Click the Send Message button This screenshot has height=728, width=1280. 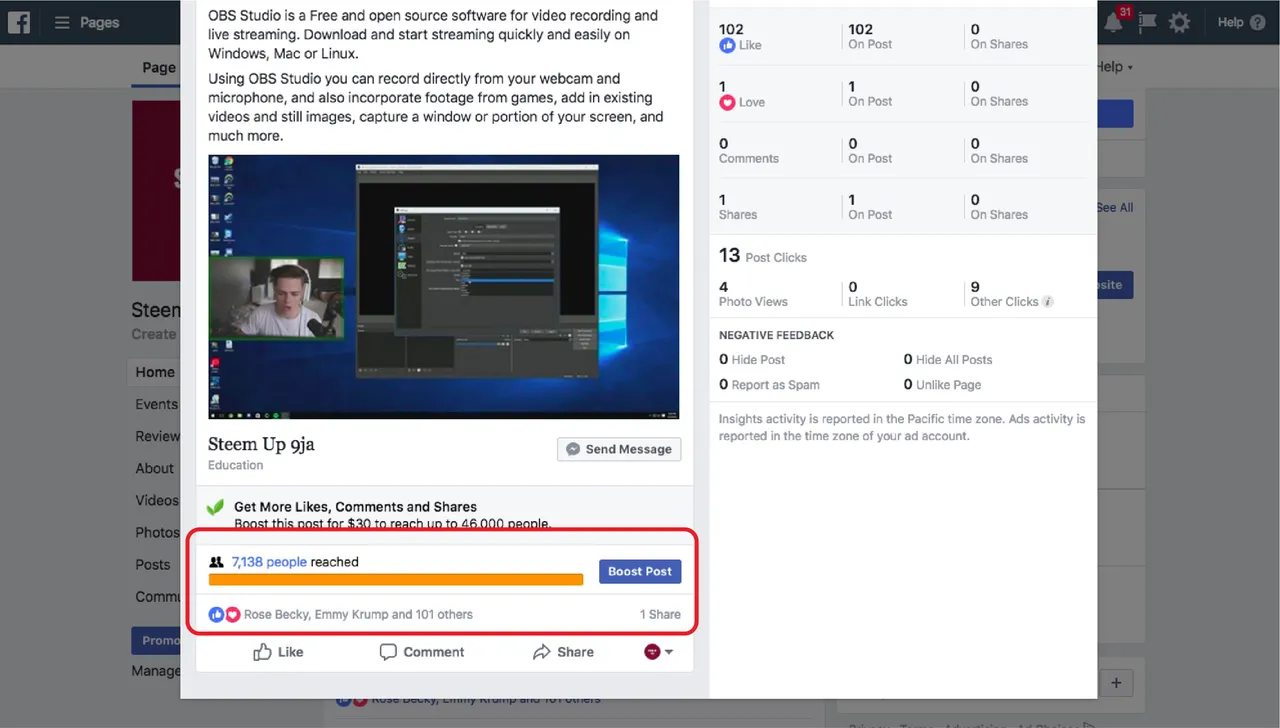click(x=619, y=449)
